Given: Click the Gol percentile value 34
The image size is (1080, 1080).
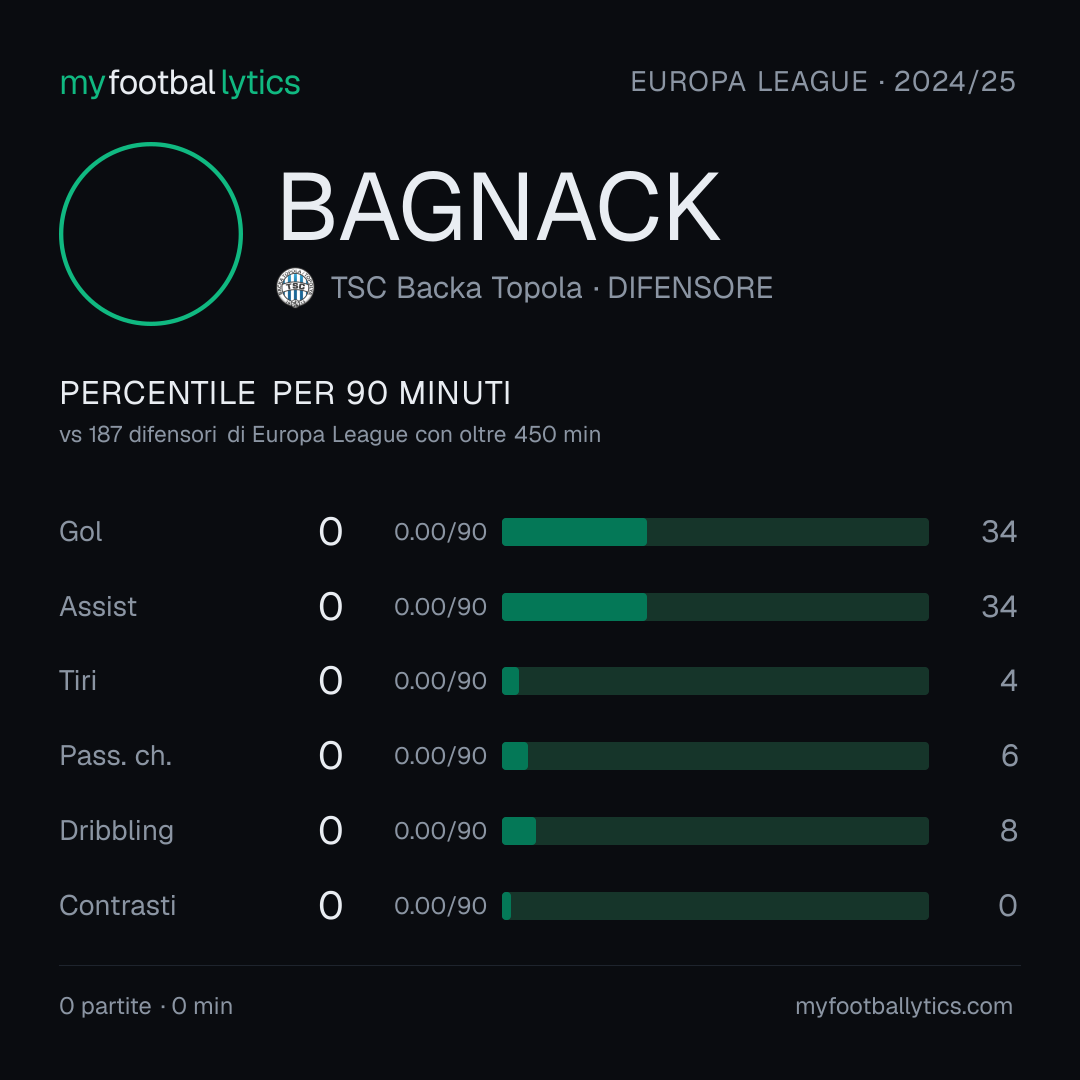Looking at the screenshot, I should click(x=999, y=532).
